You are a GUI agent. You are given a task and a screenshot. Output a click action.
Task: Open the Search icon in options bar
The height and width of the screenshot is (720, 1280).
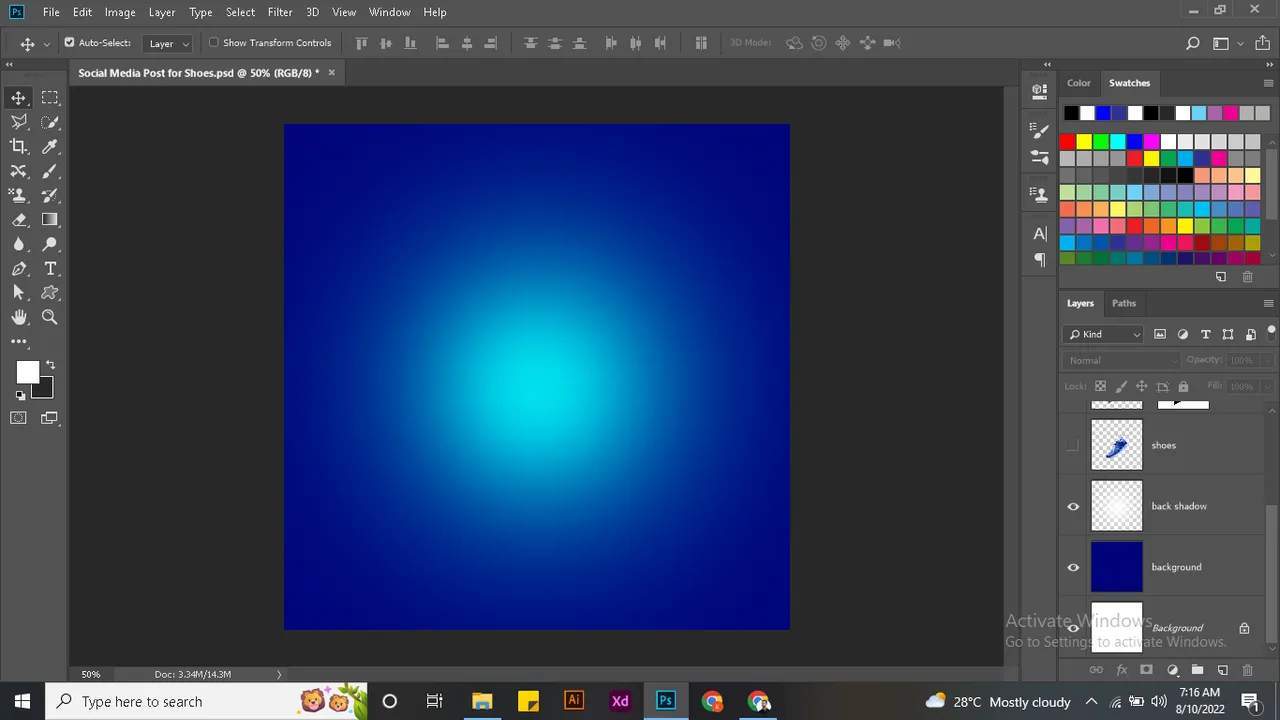click(x=1192, y=43)
